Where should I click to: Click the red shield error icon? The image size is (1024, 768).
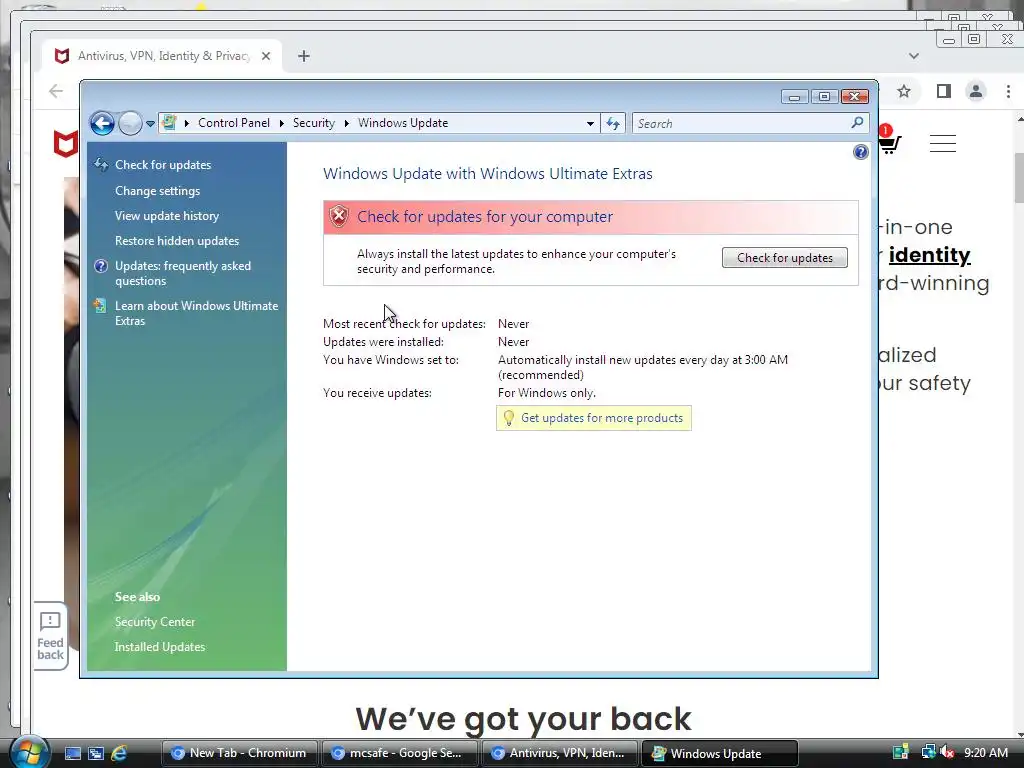tap(338, 216)
